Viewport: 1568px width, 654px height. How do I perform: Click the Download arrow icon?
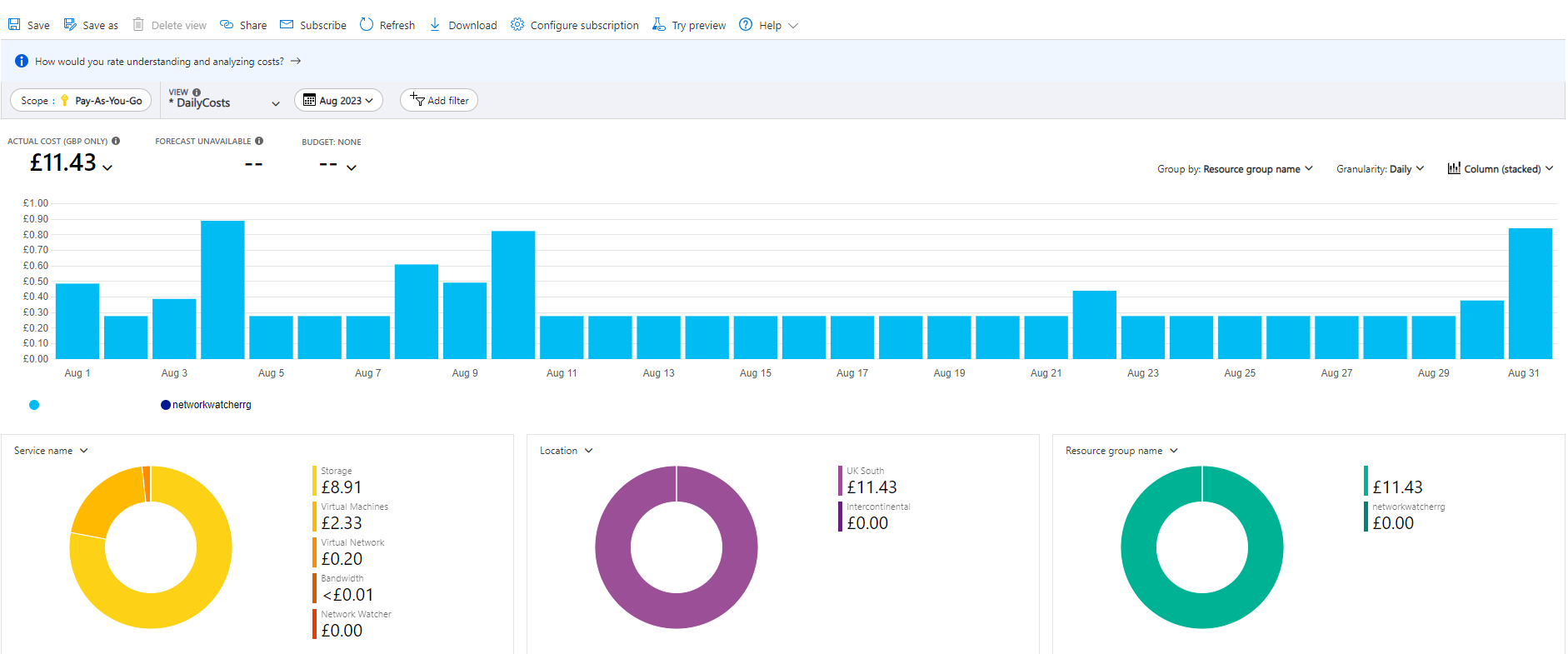[435, 25]
